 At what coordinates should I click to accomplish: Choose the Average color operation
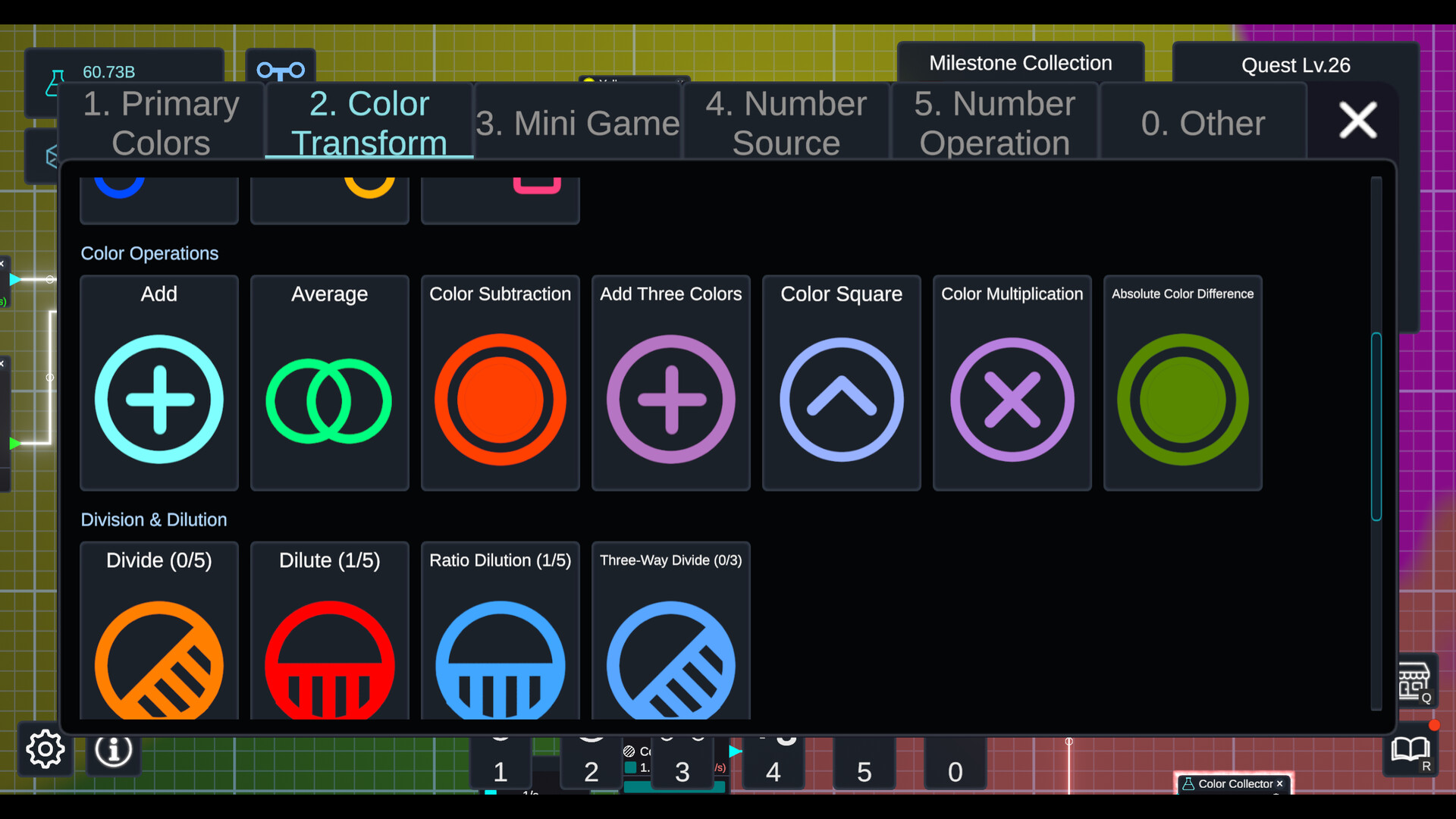point(330,383)
